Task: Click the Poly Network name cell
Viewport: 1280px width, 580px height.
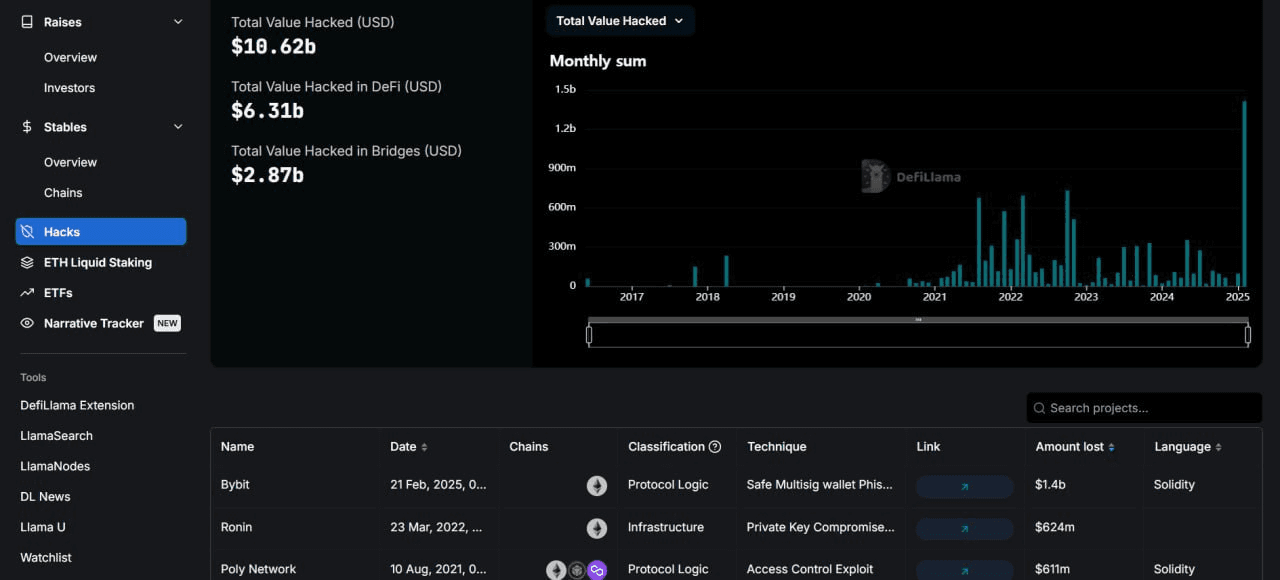Action: click(258, 569)
